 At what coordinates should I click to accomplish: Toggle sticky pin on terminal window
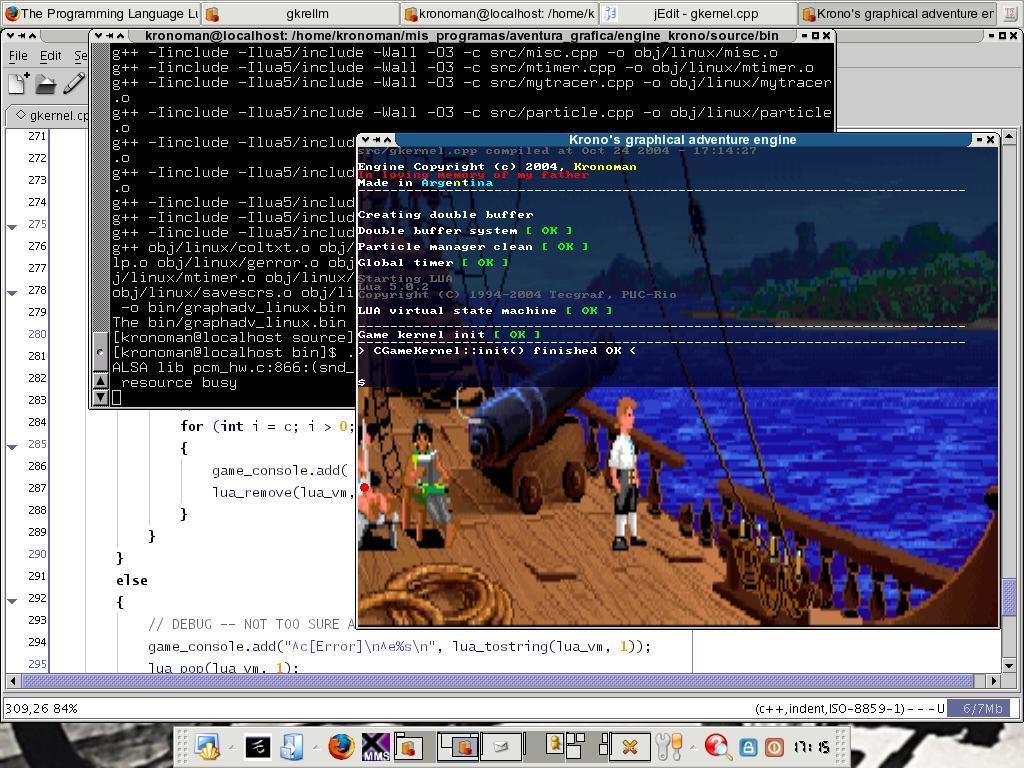click(110, 35)
